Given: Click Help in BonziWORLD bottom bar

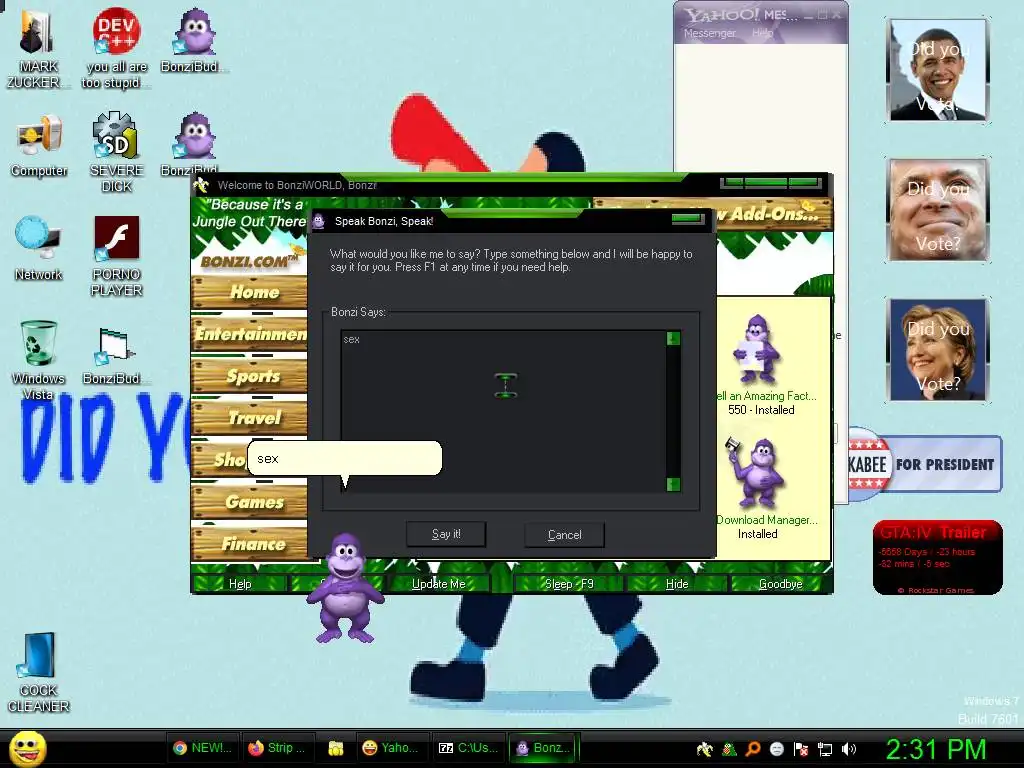Looking at the screenshot, I should [240, 584].
